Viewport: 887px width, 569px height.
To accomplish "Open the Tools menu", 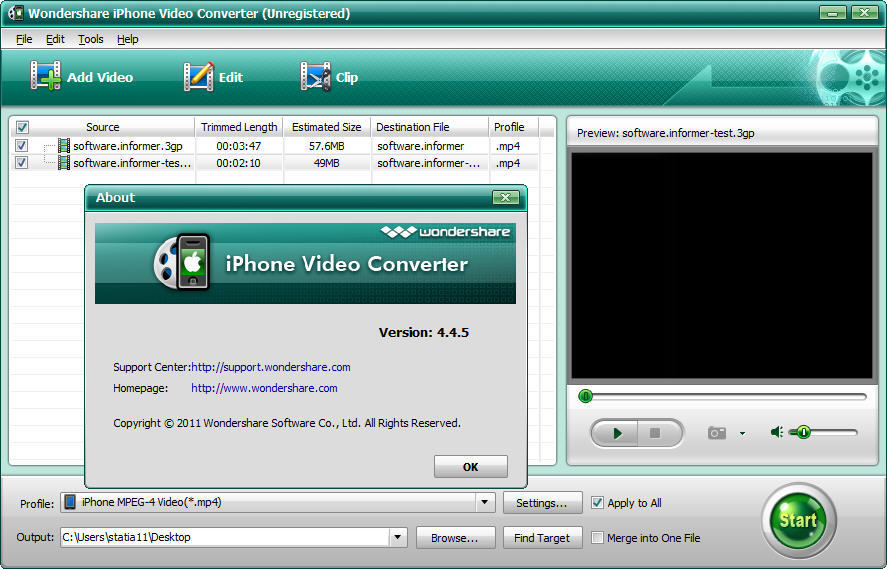I will pyautogui.click(x=91, y=39).
